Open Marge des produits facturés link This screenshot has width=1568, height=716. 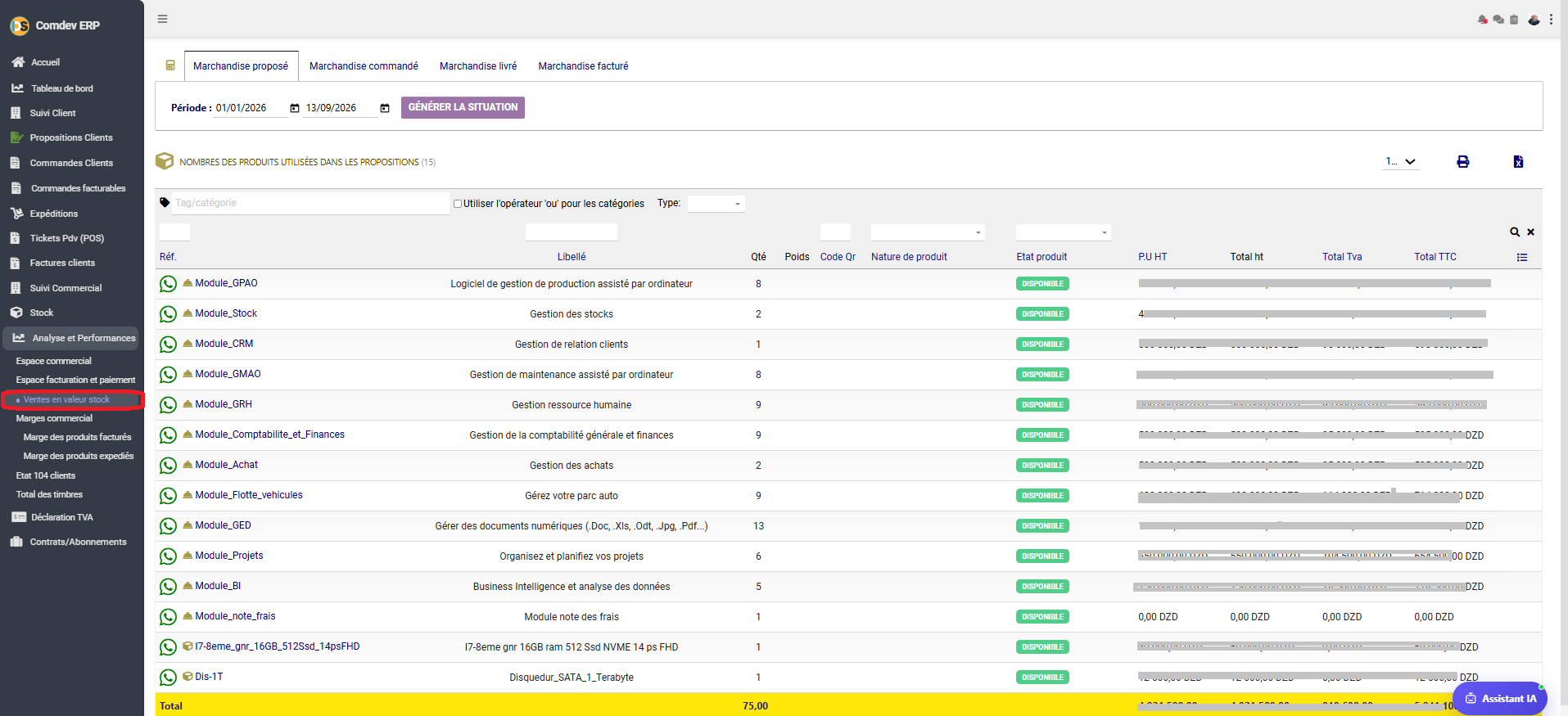click(77, 437)
